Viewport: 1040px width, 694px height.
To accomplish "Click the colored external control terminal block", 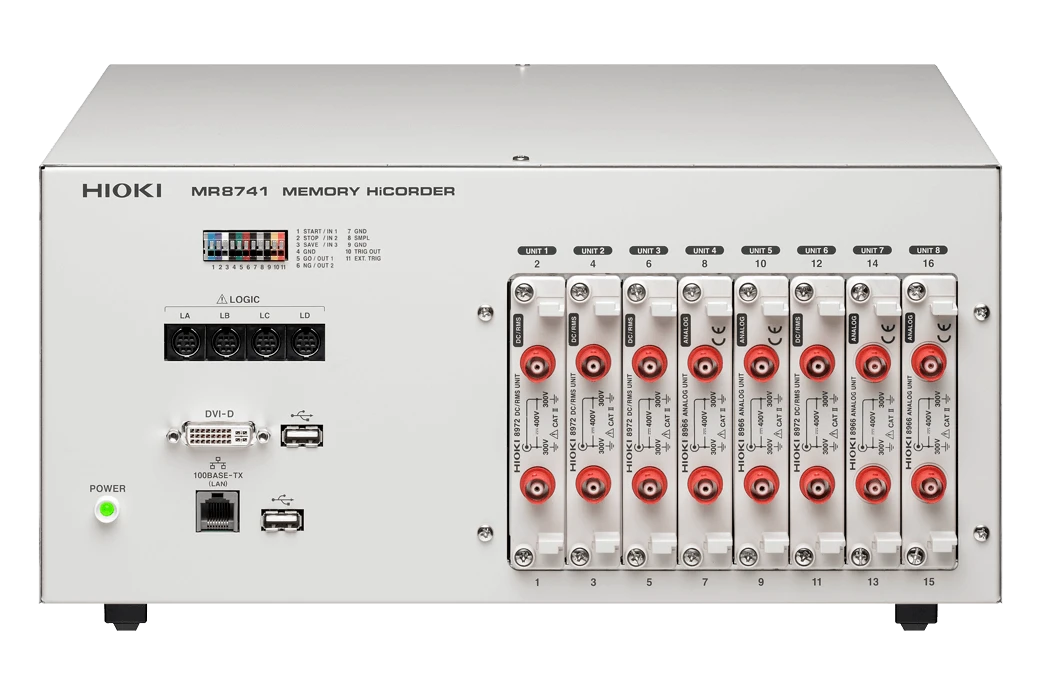I will point(245,246).
